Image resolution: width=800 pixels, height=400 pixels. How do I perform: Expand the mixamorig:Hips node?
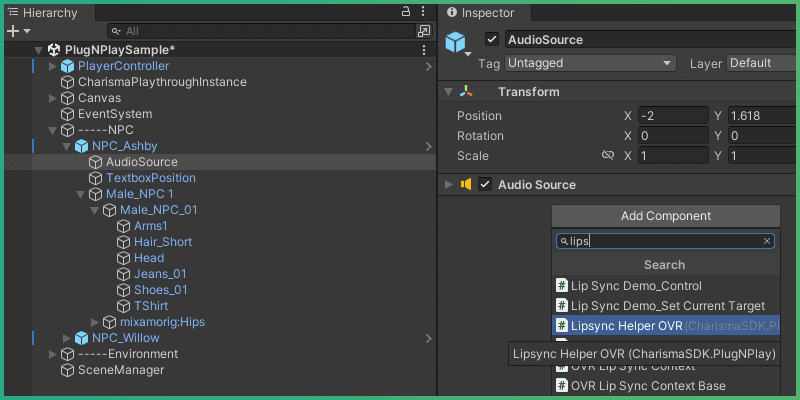pos(95,322)
